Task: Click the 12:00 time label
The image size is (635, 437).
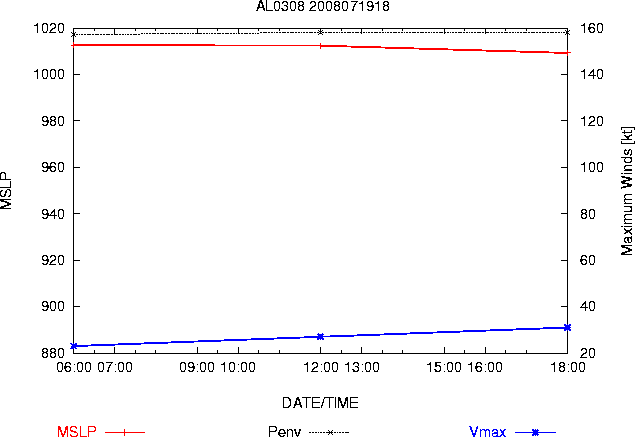Action: [x=321, y=367]
